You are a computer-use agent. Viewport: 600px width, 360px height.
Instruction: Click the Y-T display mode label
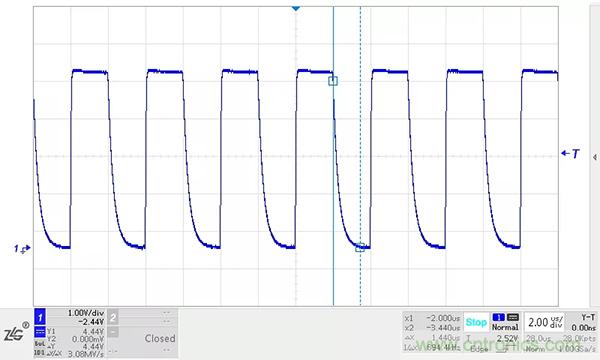coord(588,317)
